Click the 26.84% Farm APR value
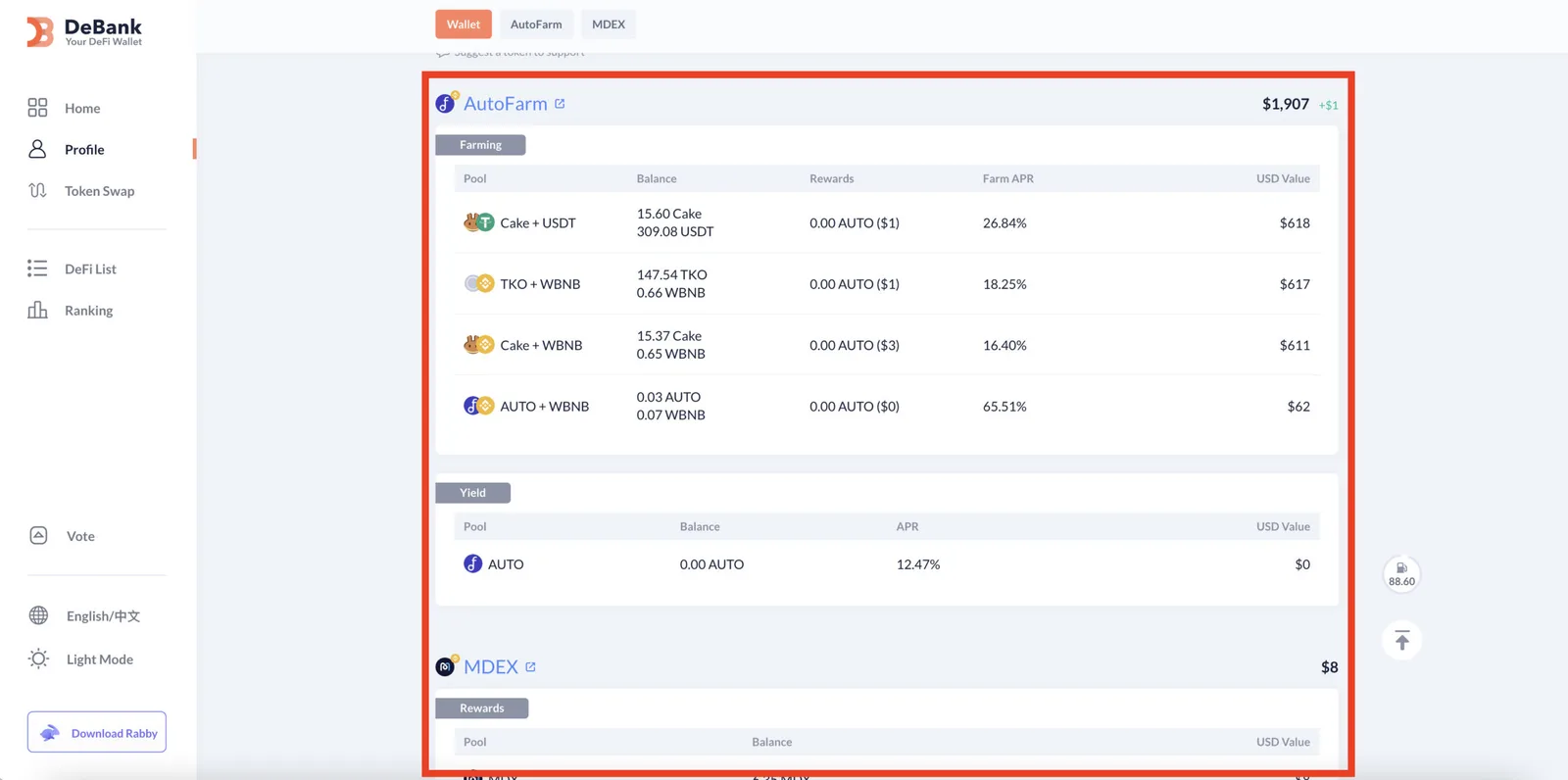The image size is (1568, 780). (1004, 222)
